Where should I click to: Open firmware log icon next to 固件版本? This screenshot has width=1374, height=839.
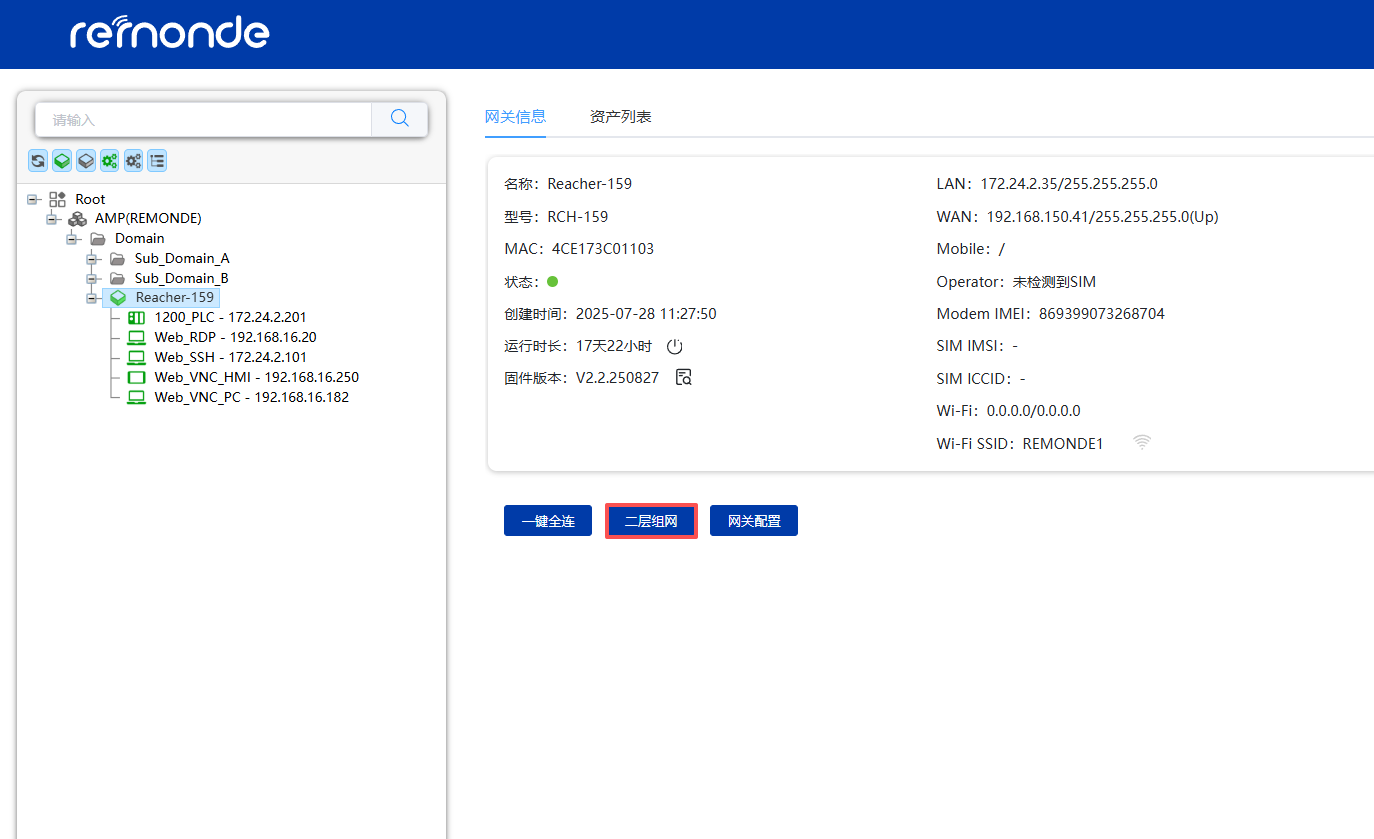[684, 377]
